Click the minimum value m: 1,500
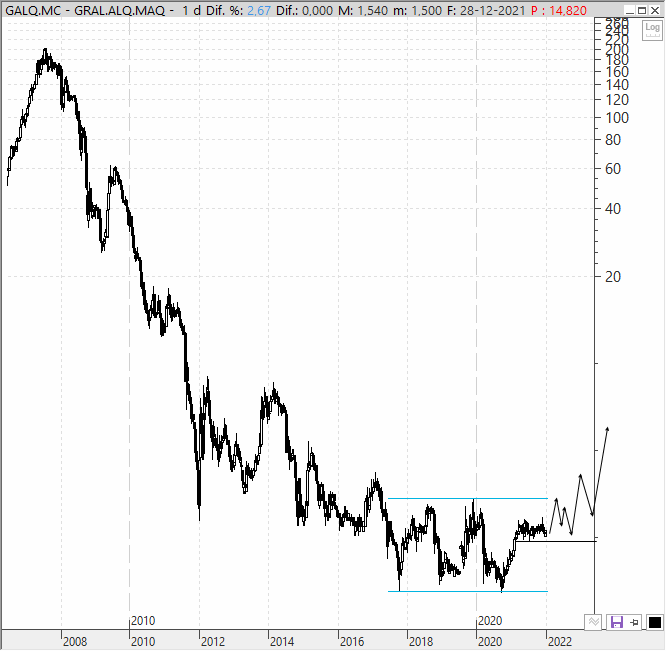The height and width of the screenshot is (651, 666). (x=418, y=10)
